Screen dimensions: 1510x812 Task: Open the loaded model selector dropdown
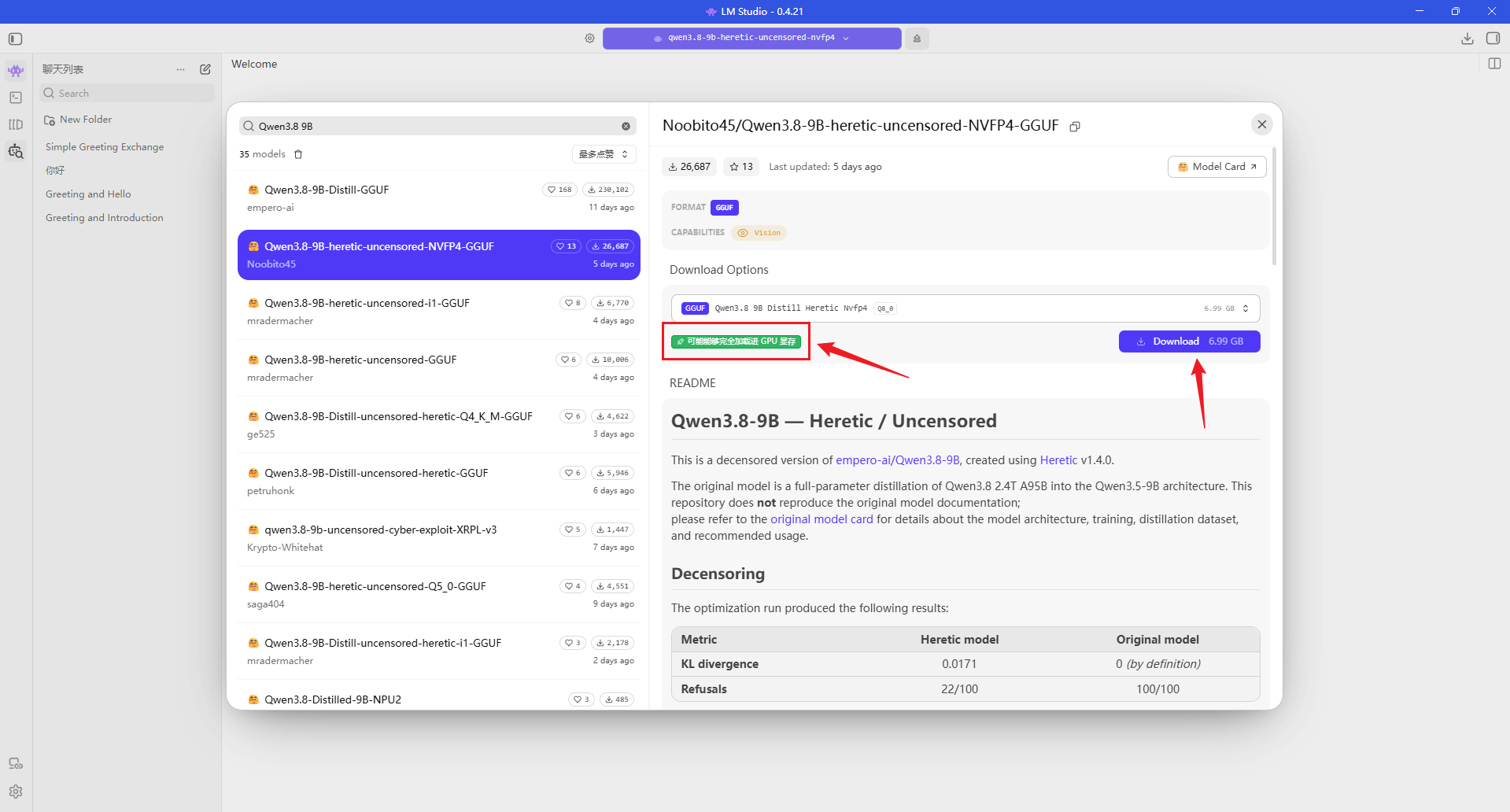click(x=751, y=38)
